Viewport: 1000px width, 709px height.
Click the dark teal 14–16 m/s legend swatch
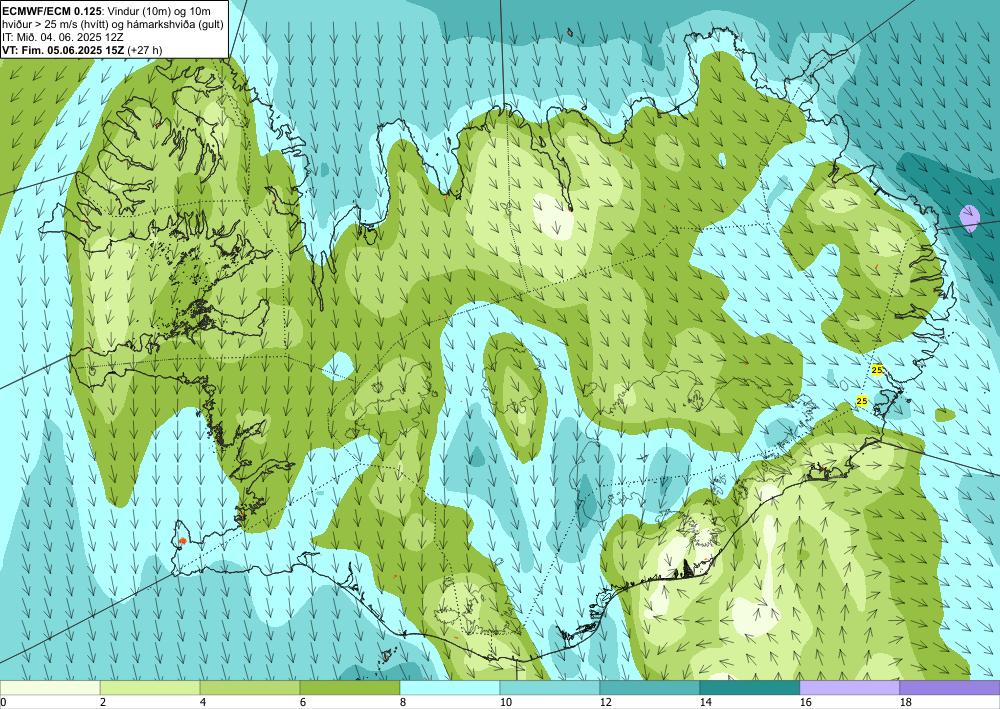point(750,688)
